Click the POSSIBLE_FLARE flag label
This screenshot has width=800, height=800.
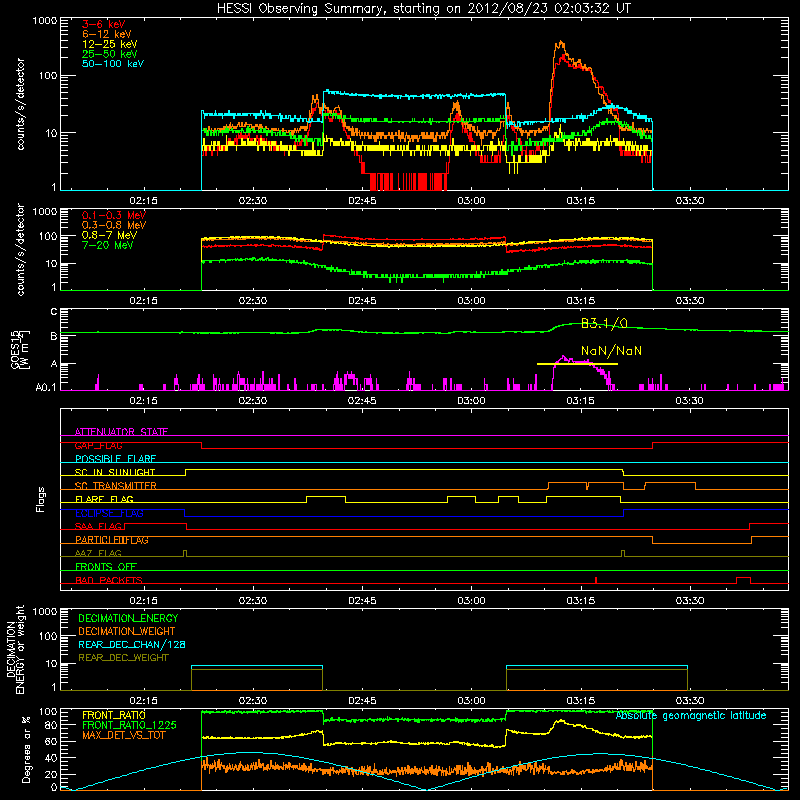115,459
